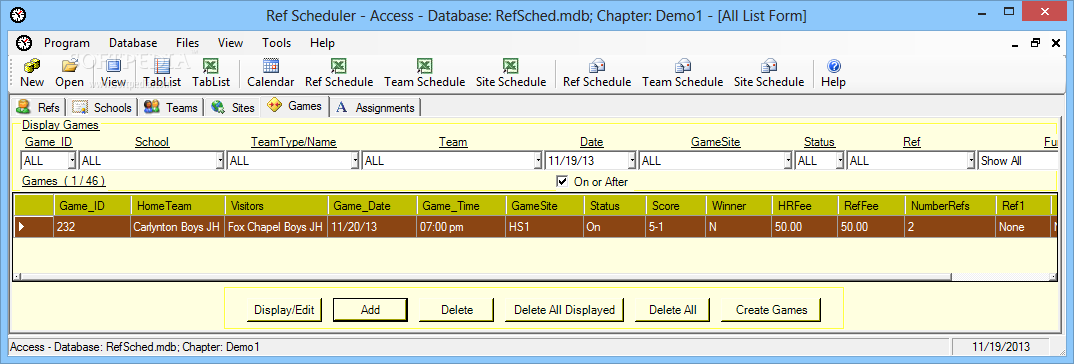Open the Files menu
1074x364 pixels.
(188, 43)
